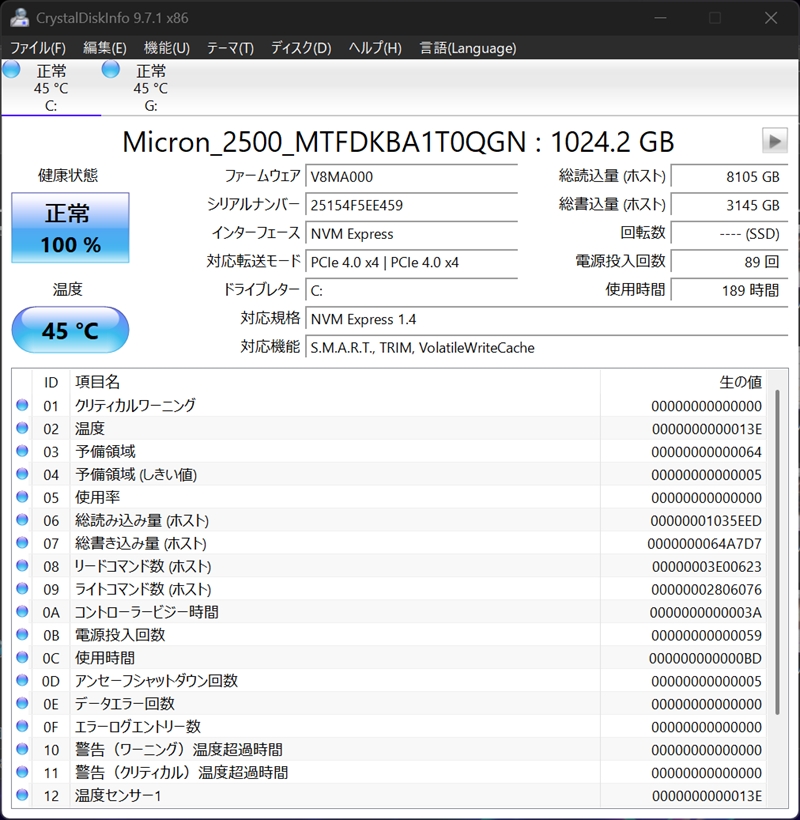Click the status icon for コントローラービジー時間 row
This screenshot has height=820, width=800.
(x=22, y=611)
